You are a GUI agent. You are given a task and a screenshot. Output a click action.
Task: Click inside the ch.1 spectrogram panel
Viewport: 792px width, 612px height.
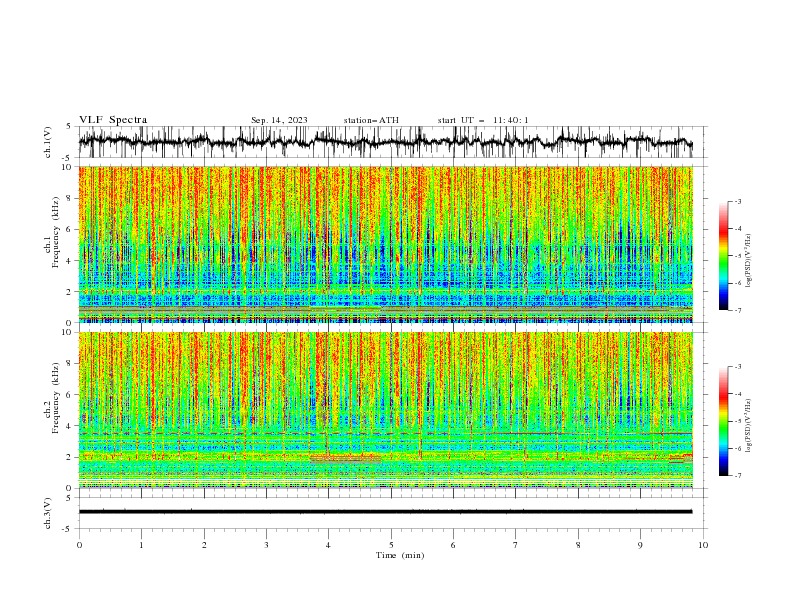386,244
